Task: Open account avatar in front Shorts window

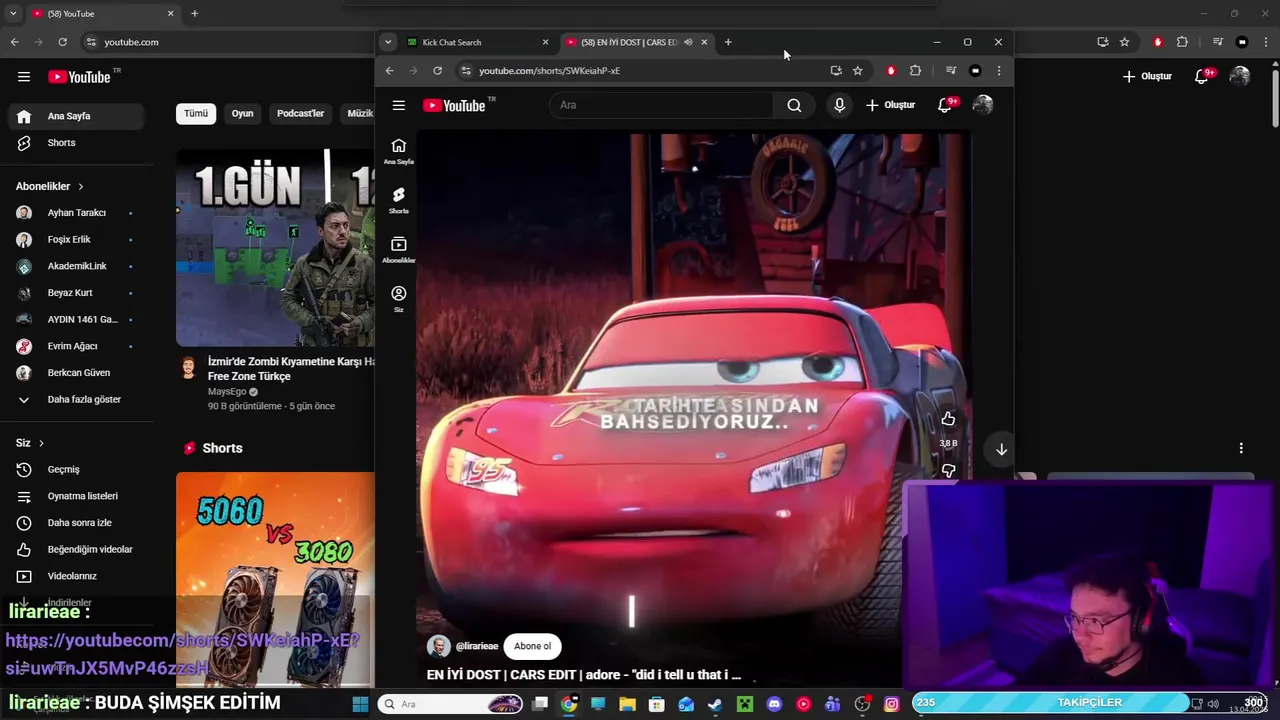Action: coord(983,105)
